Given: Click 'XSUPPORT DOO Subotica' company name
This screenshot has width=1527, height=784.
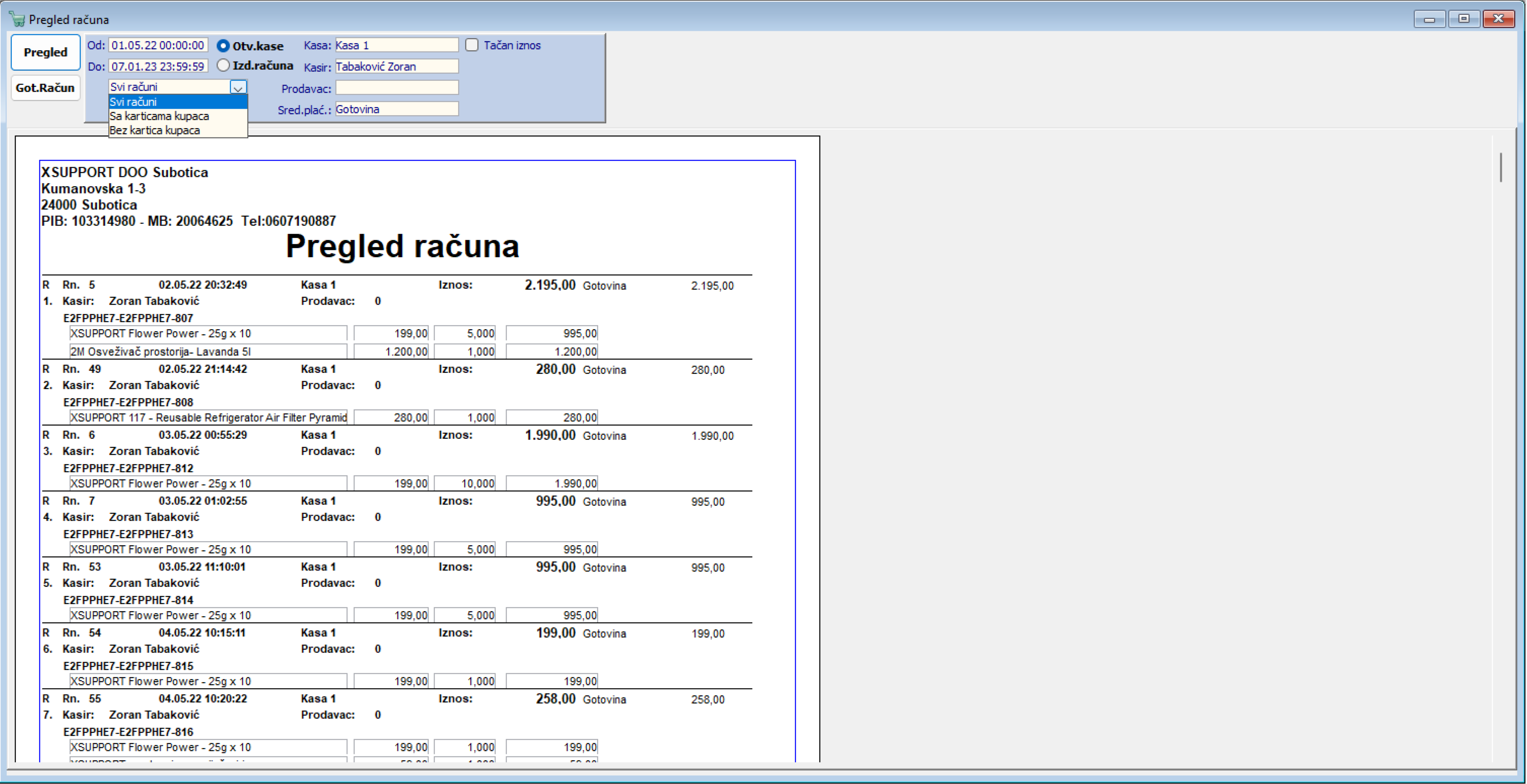Looking at the screenshot, I should pyautogui.click(x=125, y=172).
